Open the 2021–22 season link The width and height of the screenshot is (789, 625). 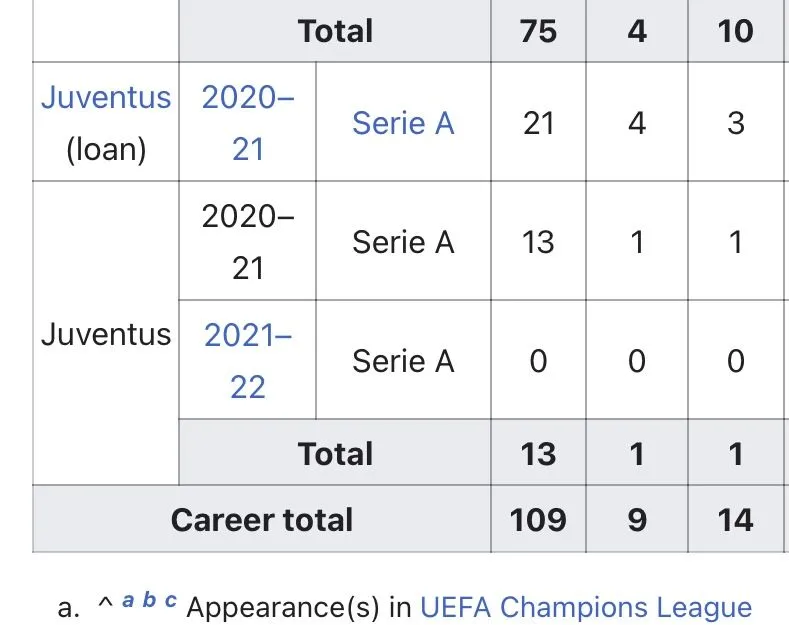pyautogui.click(x=248, y=360)
